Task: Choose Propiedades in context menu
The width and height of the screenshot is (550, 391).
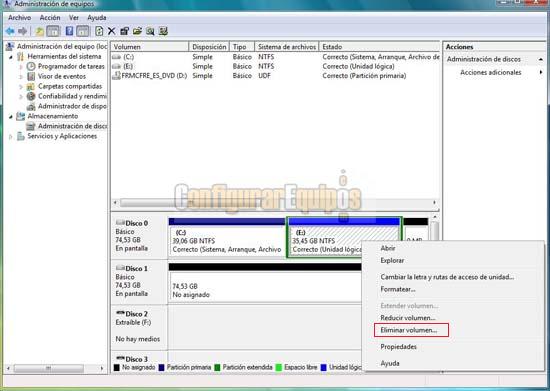Action: [398, 346]
